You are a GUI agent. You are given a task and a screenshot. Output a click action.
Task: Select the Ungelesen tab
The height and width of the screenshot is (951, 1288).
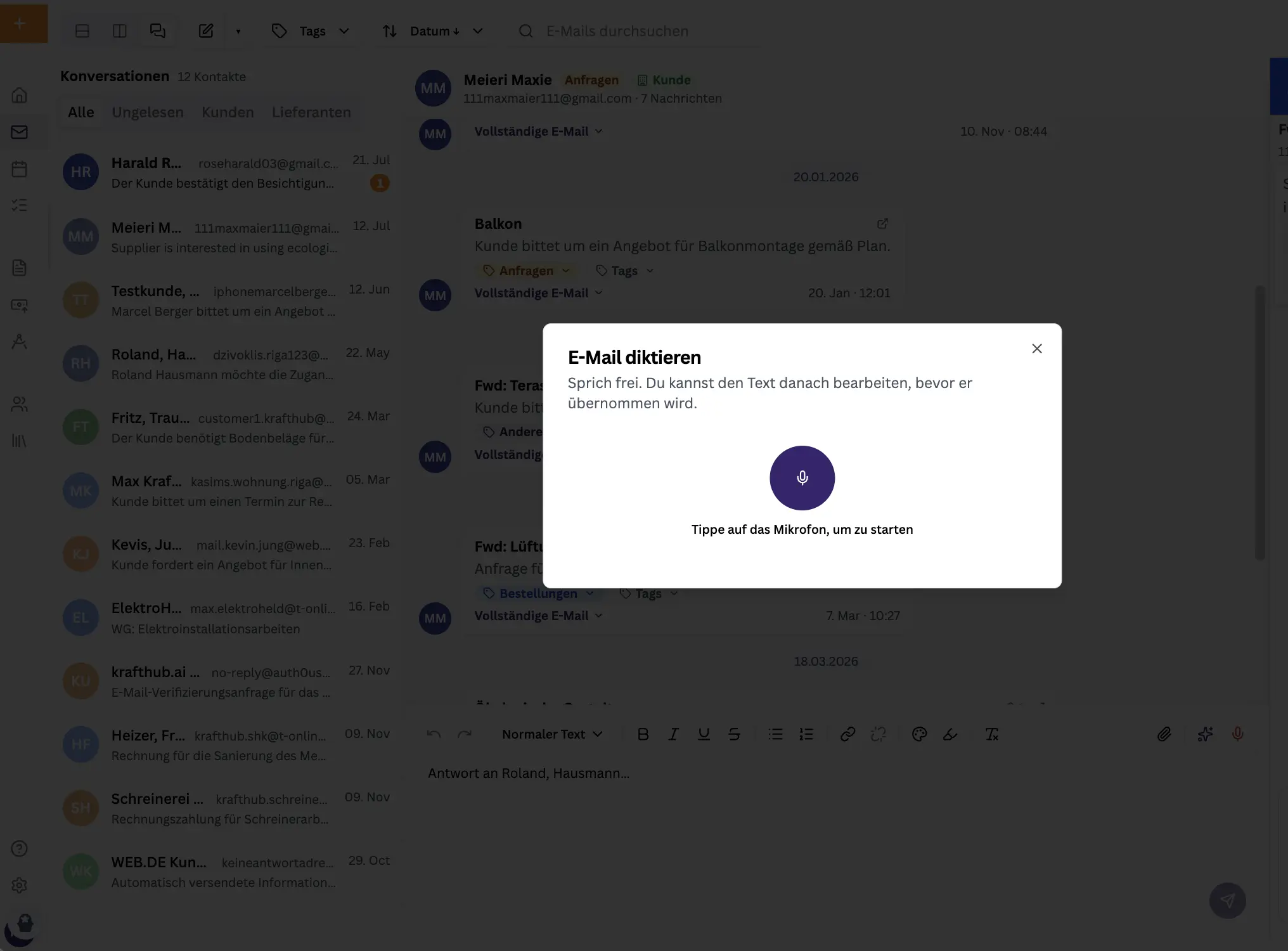pyautogui.click(x=148, y=112)
